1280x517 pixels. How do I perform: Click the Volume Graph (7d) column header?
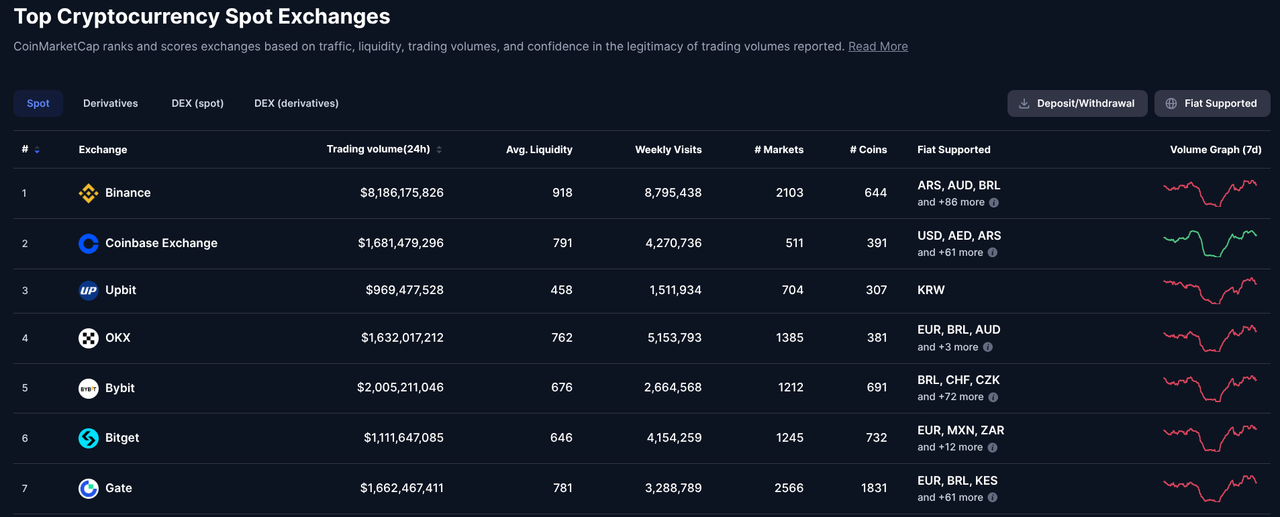(x=1216, y=150)
